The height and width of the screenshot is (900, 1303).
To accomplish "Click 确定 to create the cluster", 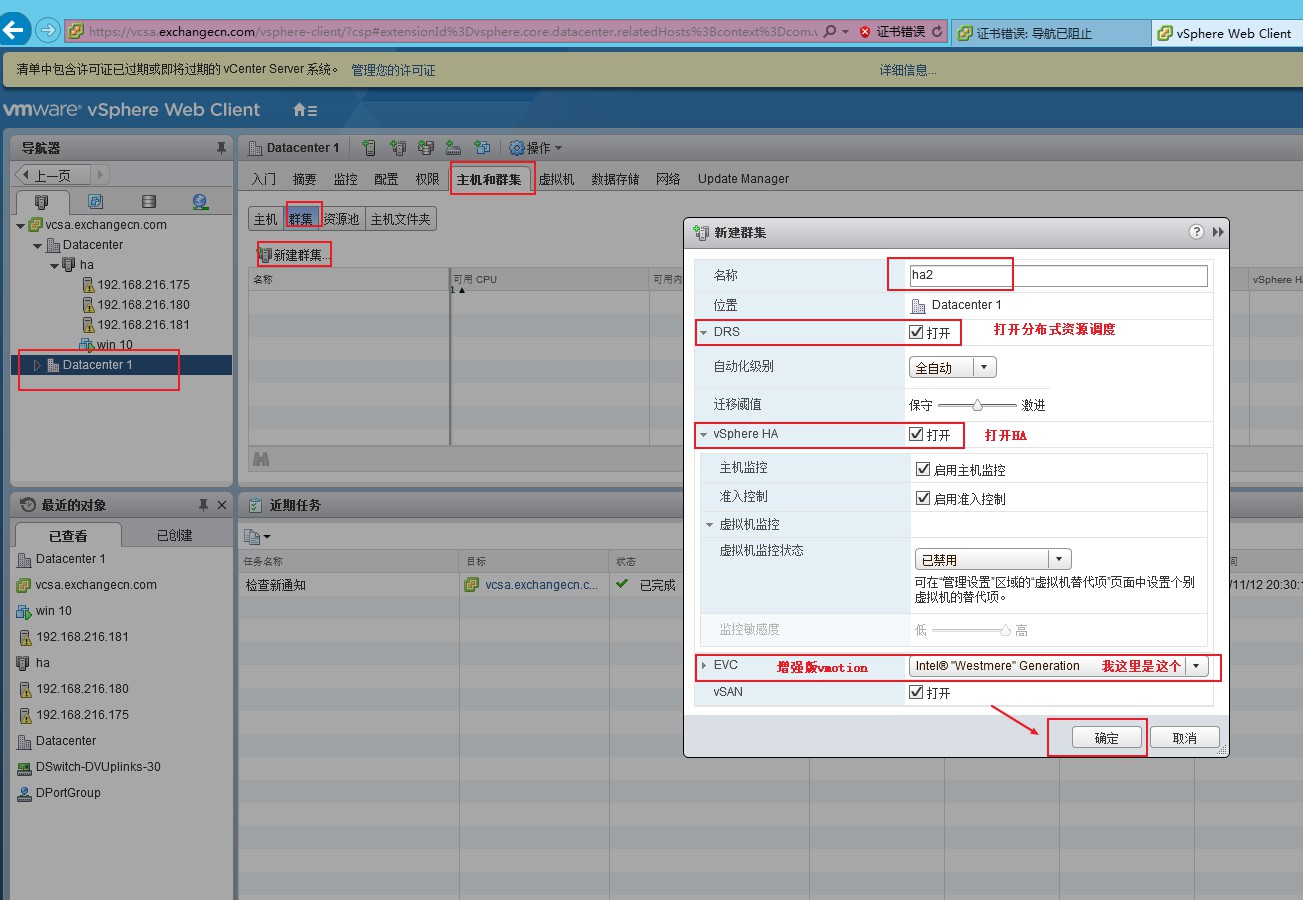I will click(x=1106, y=738).
